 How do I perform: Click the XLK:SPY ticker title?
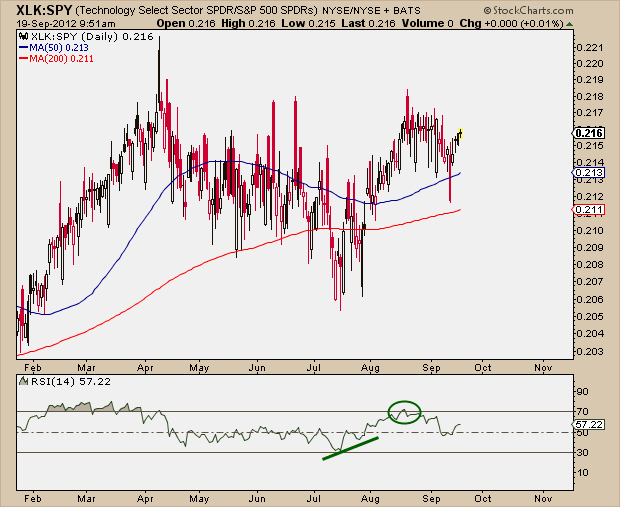[44, 10]
